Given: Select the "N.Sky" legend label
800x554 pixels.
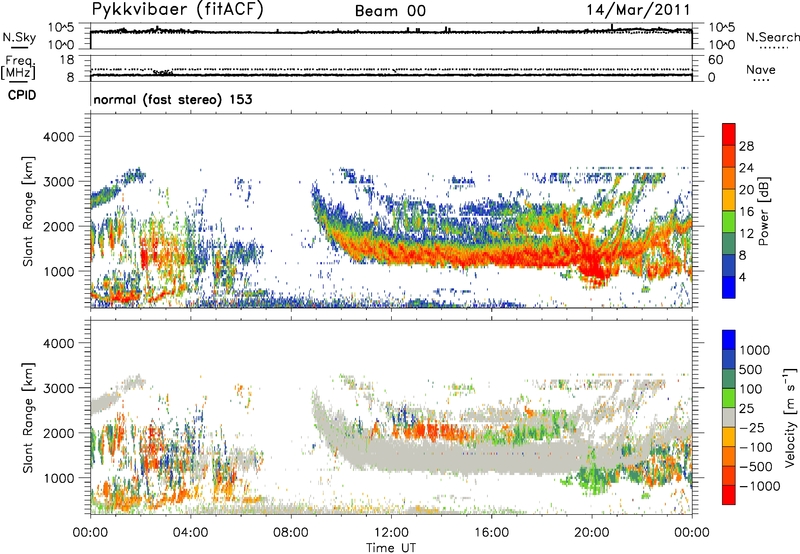Looking at the screenshot, I should 19,37.
